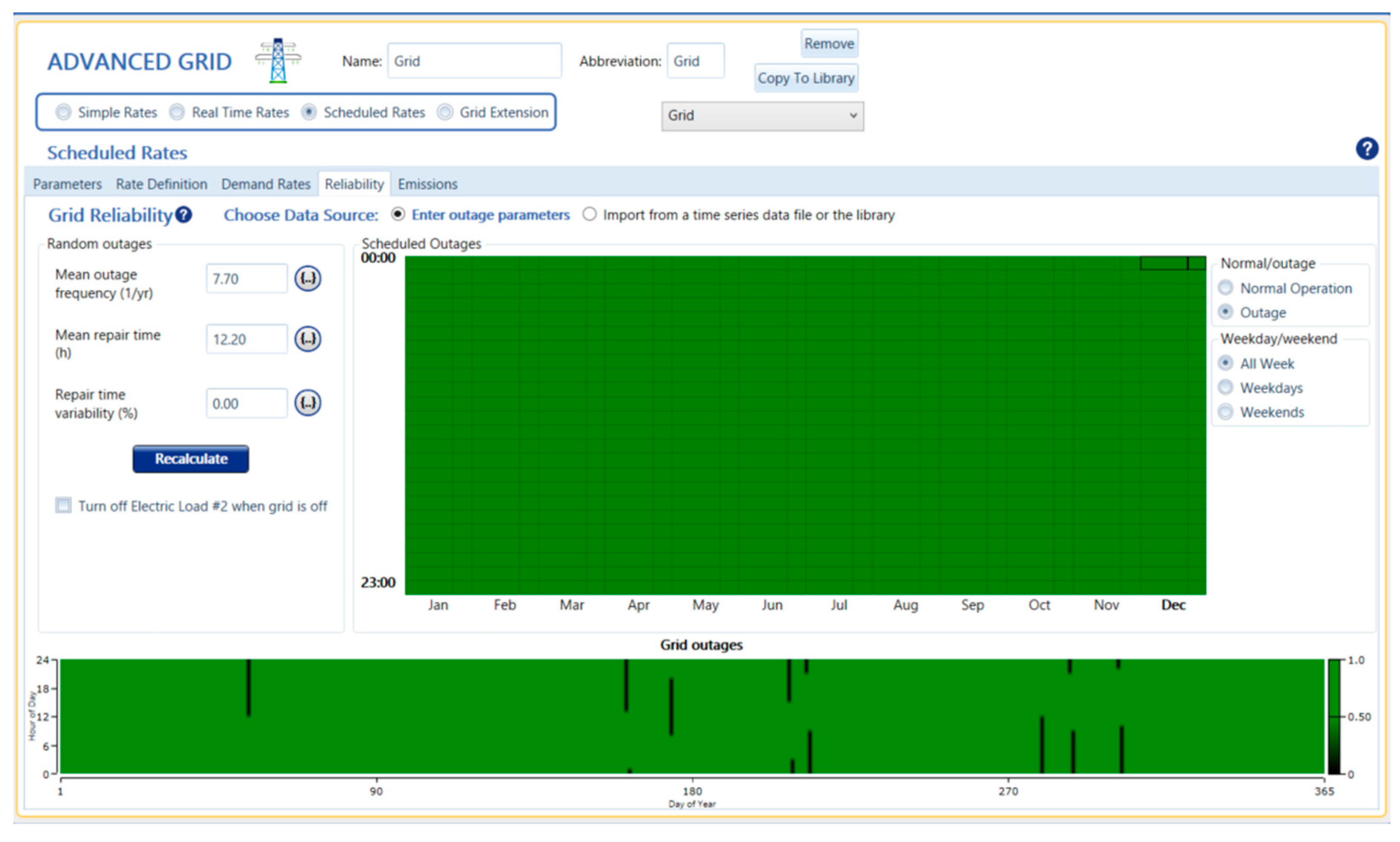Select Grid Extension option
1400x842 pixels.
click(445, 113)
